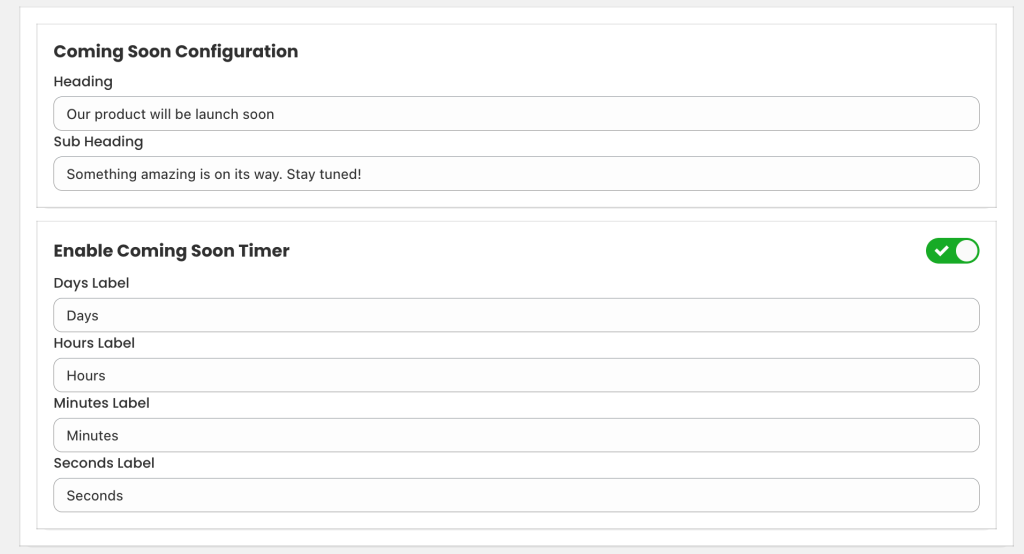
Task: Click the 'Hours Label' caption text
Action: coord(94,343)
